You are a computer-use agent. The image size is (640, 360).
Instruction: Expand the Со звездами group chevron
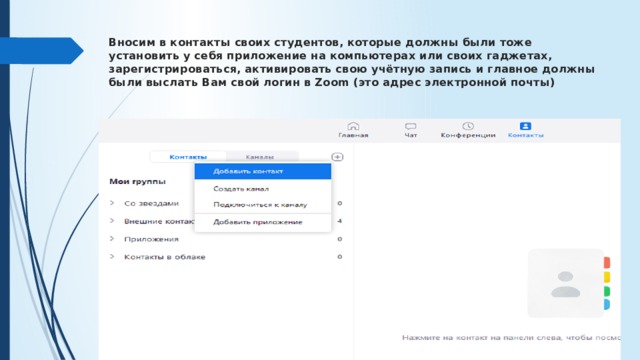click(112, 203)
